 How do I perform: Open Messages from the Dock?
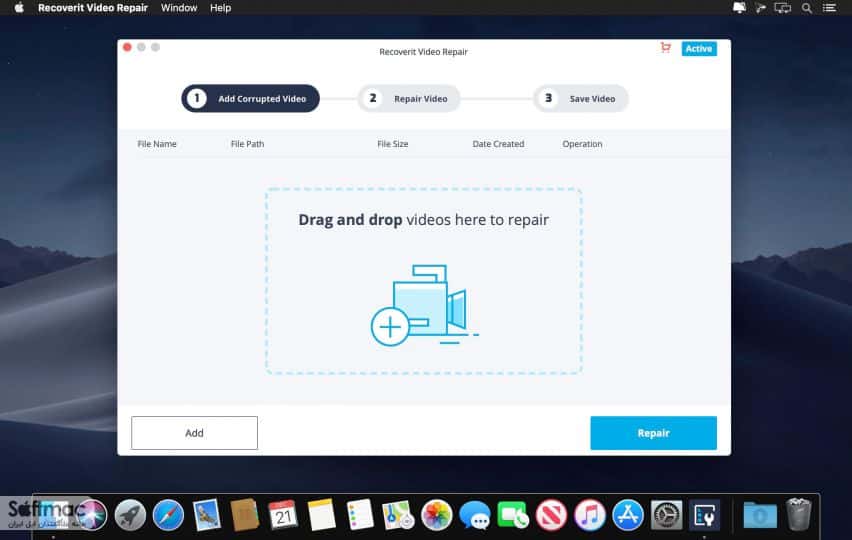(475, 514)
